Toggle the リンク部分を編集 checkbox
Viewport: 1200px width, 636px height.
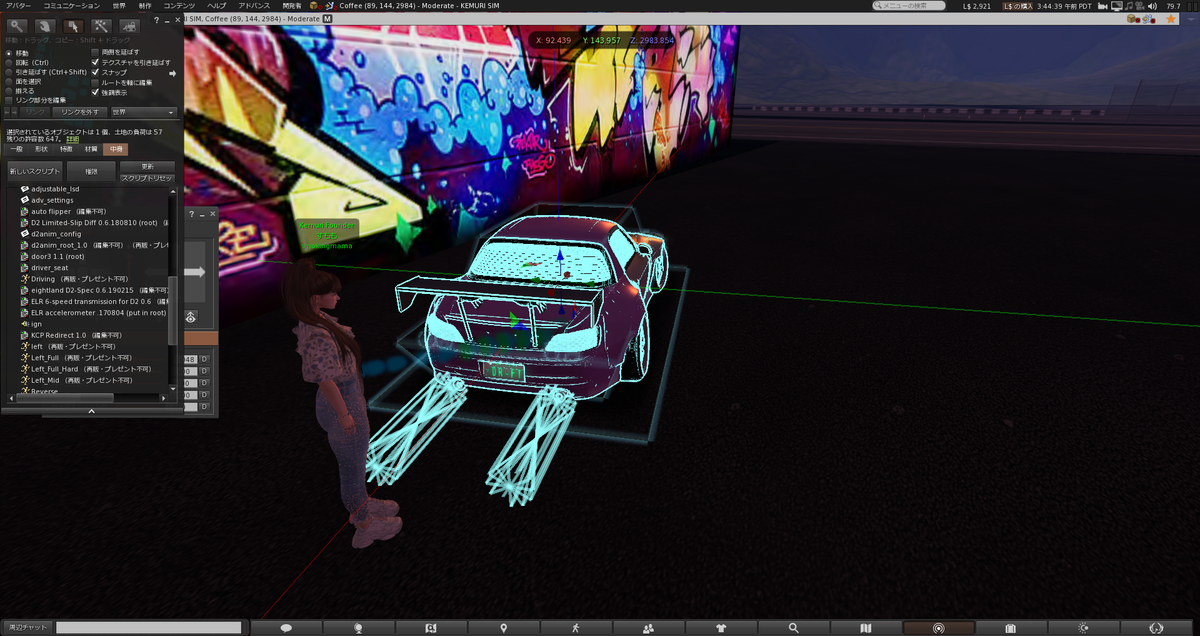pyautogui.click(x=9, y=101)
